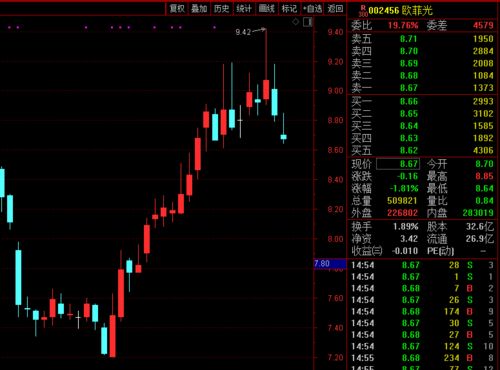Click the 返回 back button
This screenshot has width=500, height=370.
click(x=335, y=9)
